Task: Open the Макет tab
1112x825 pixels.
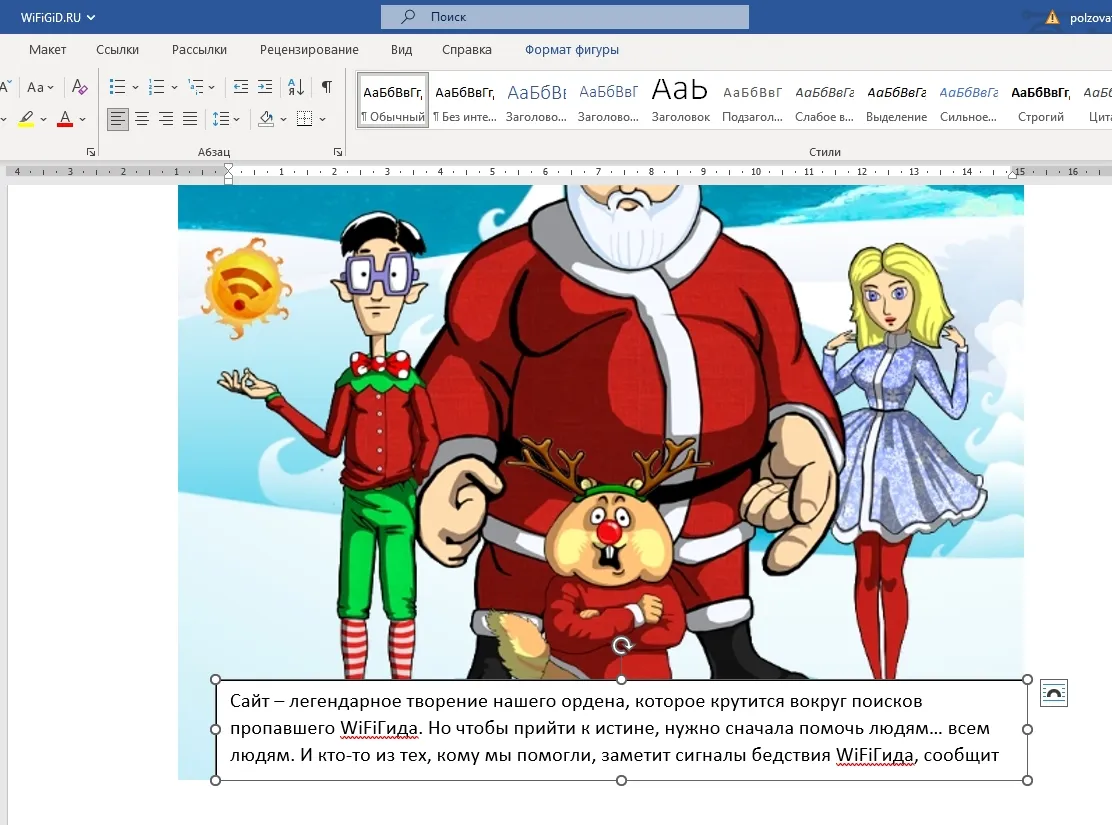Action: (48, 50)
